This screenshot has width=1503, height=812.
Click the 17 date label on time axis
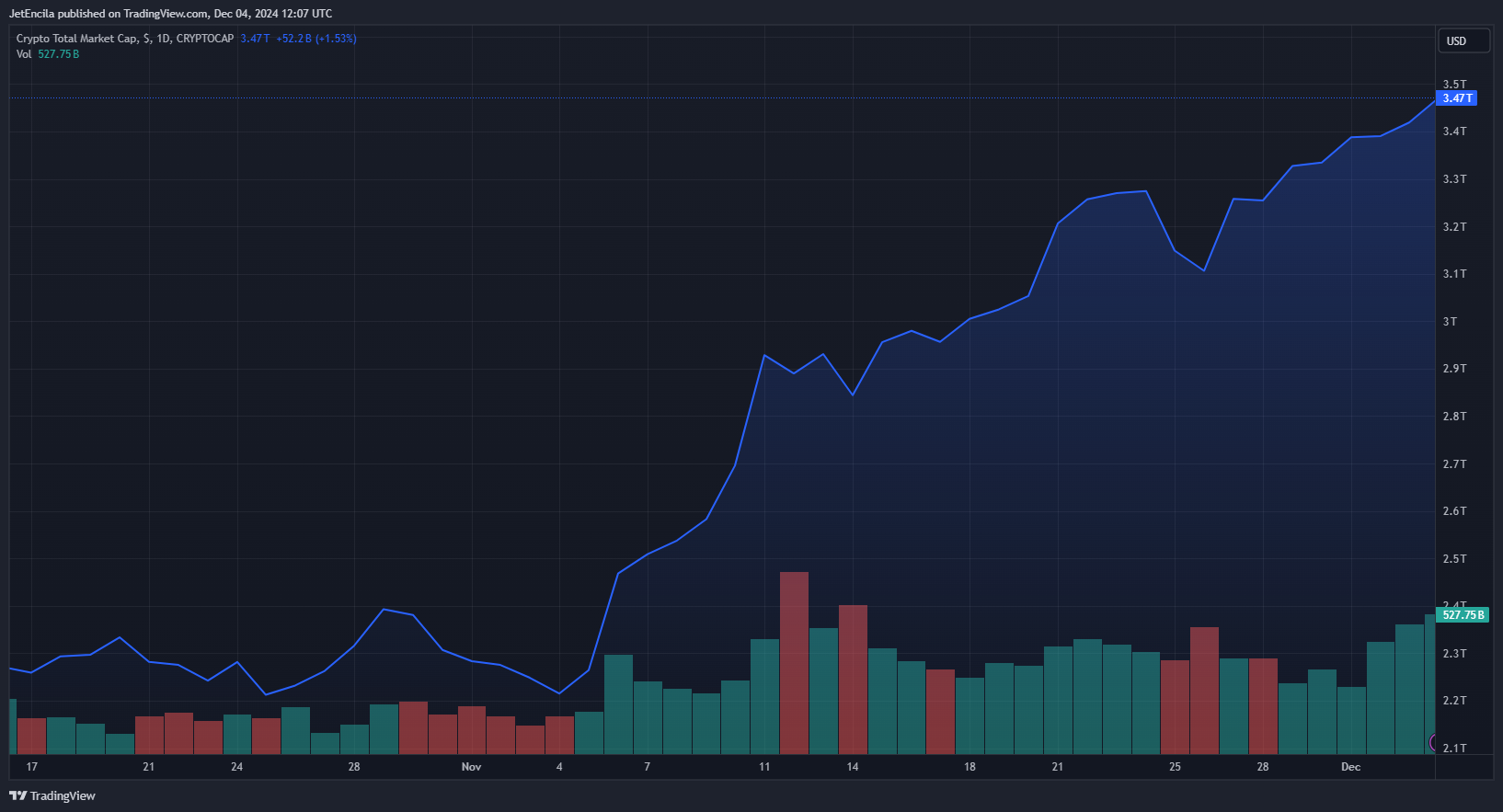point(32,767)
